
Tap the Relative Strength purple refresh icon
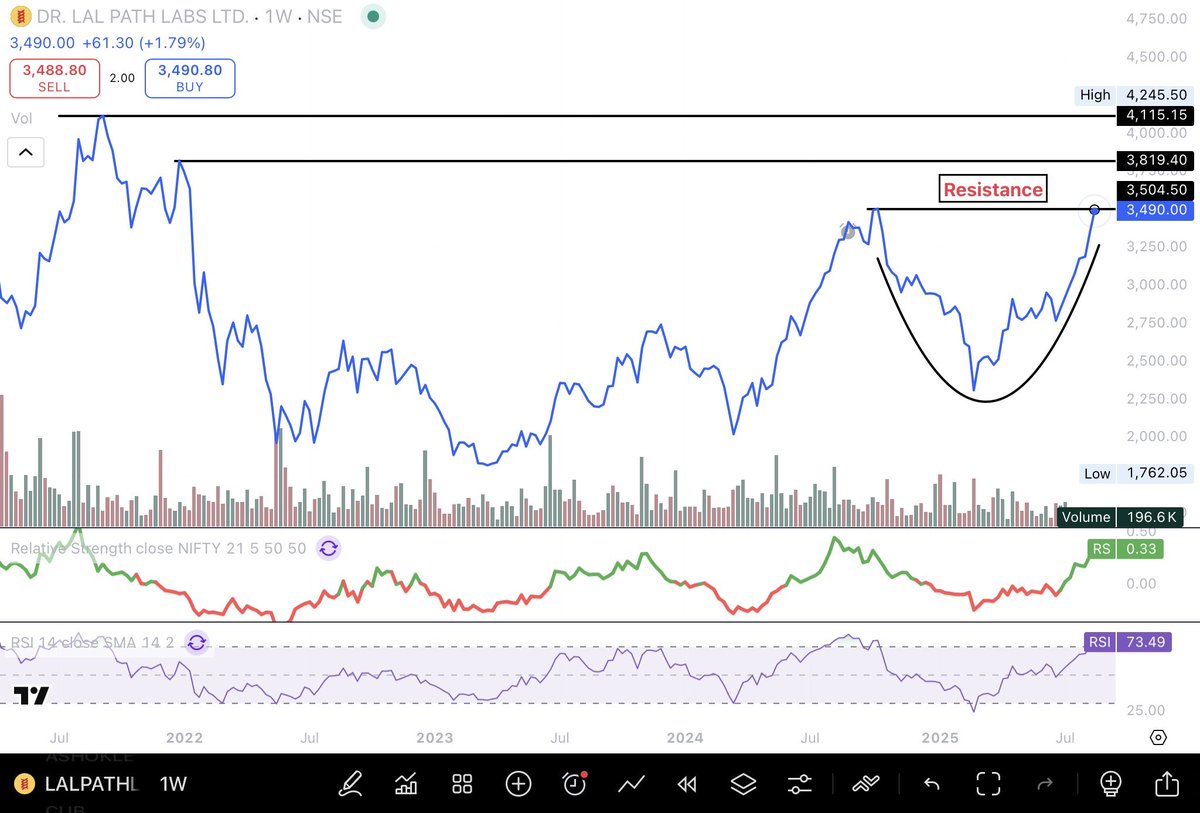[x=329, y=548]
